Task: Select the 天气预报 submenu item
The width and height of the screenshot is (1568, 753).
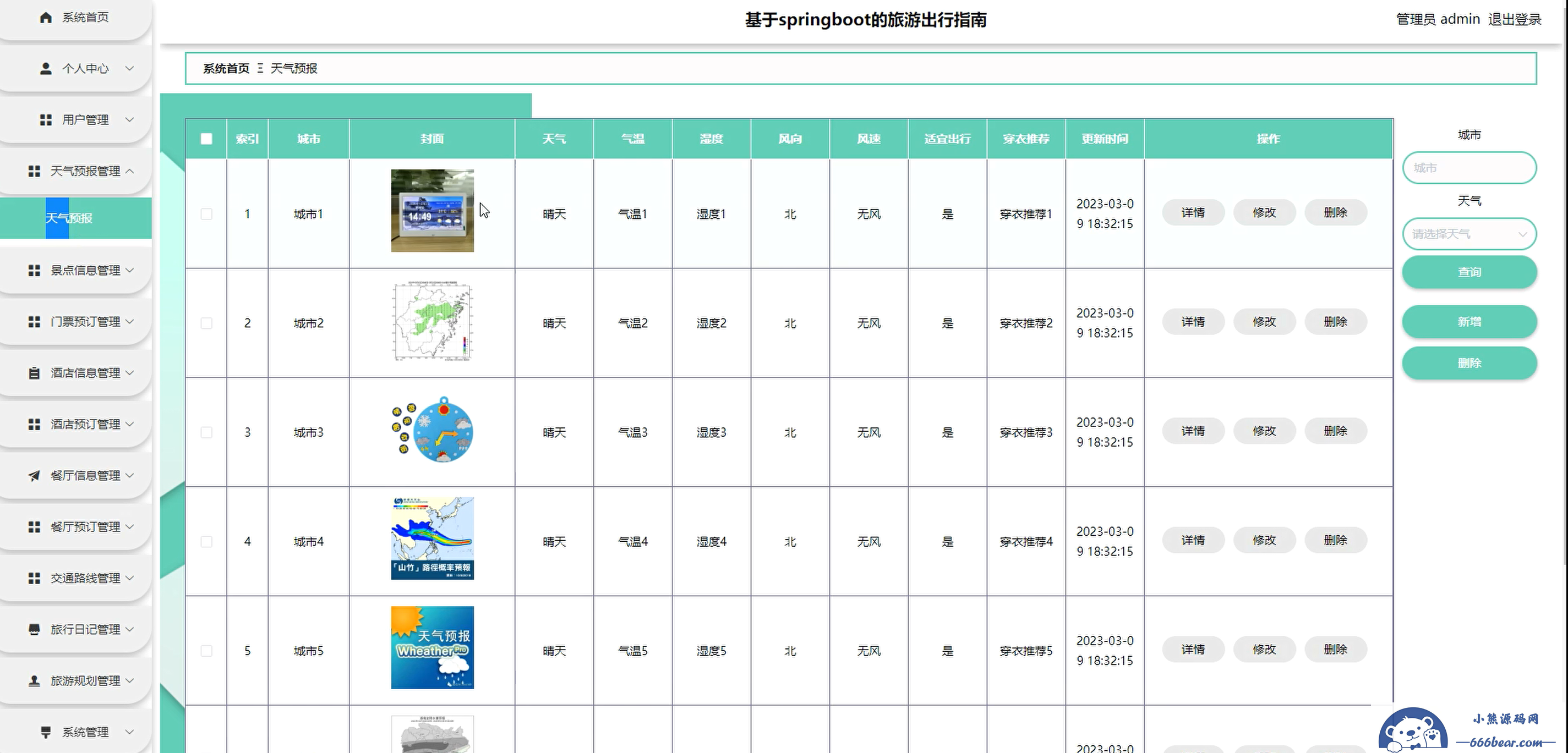Action: coord(75,218)
